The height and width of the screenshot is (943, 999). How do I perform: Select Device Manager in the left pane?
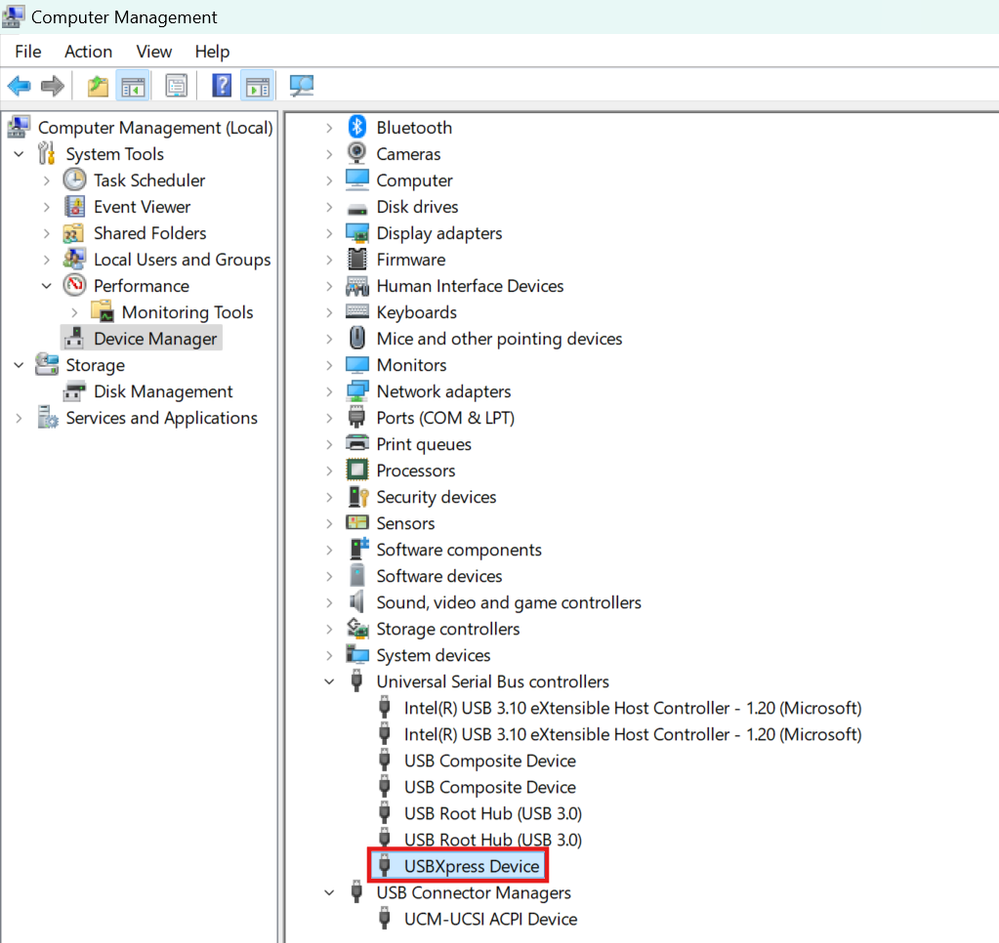tap(152, 338)
